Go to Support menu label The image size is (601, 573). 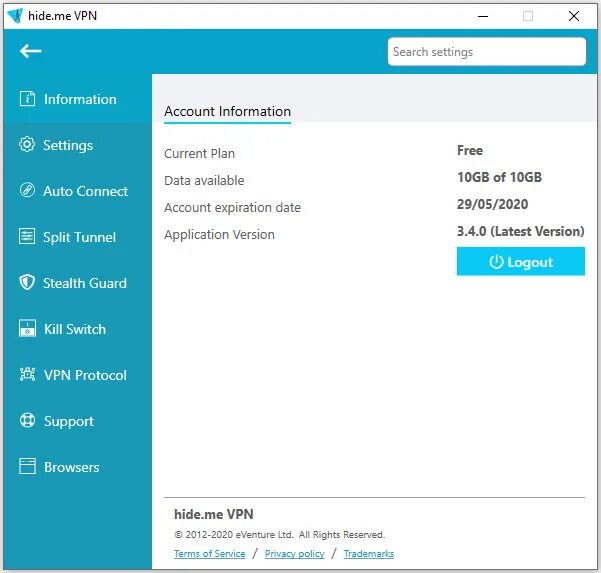coord(69,421)
